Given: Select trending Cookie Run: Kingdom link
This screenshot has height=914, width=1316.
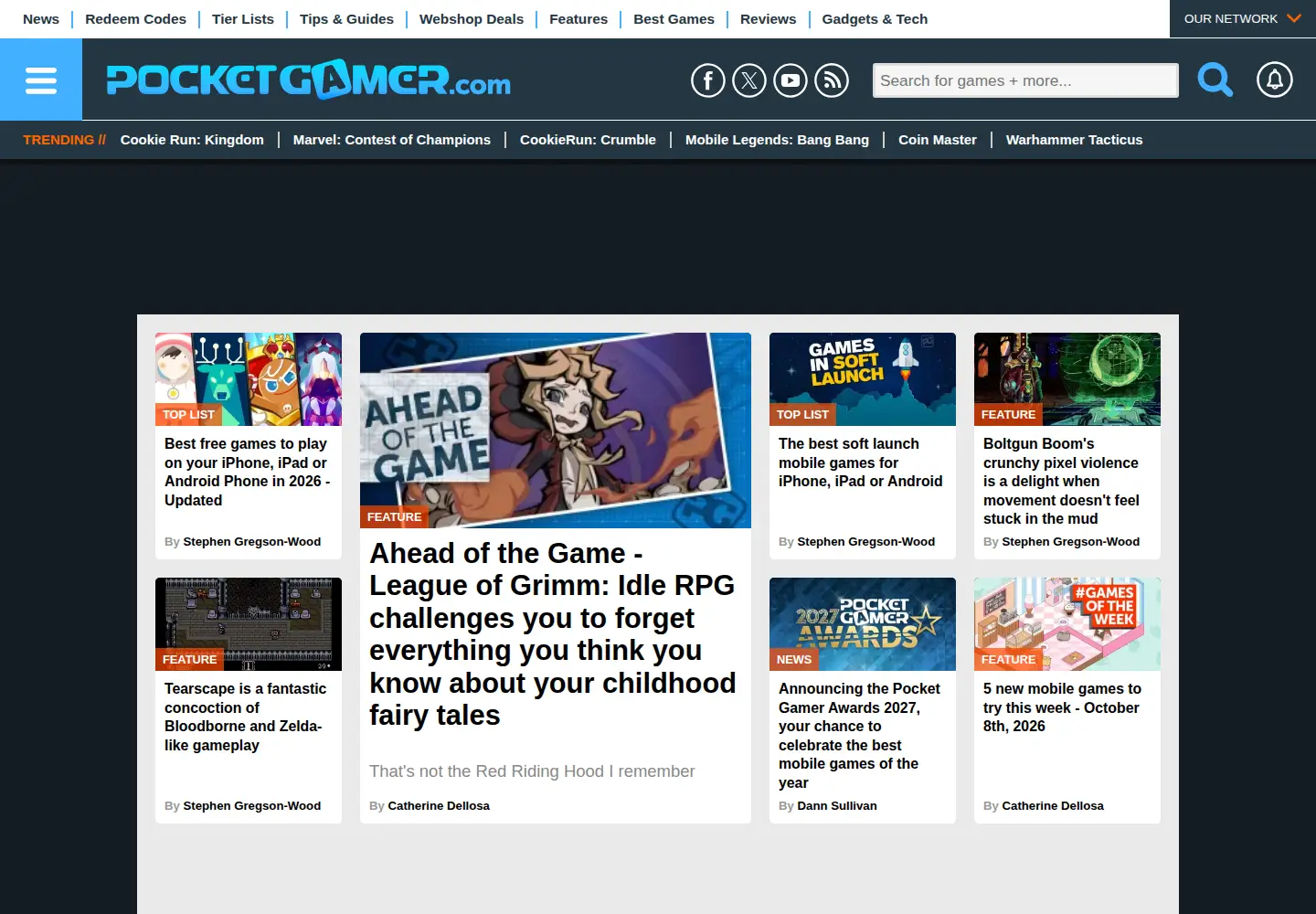Looking at the screenshot, I should click(192, 140).
